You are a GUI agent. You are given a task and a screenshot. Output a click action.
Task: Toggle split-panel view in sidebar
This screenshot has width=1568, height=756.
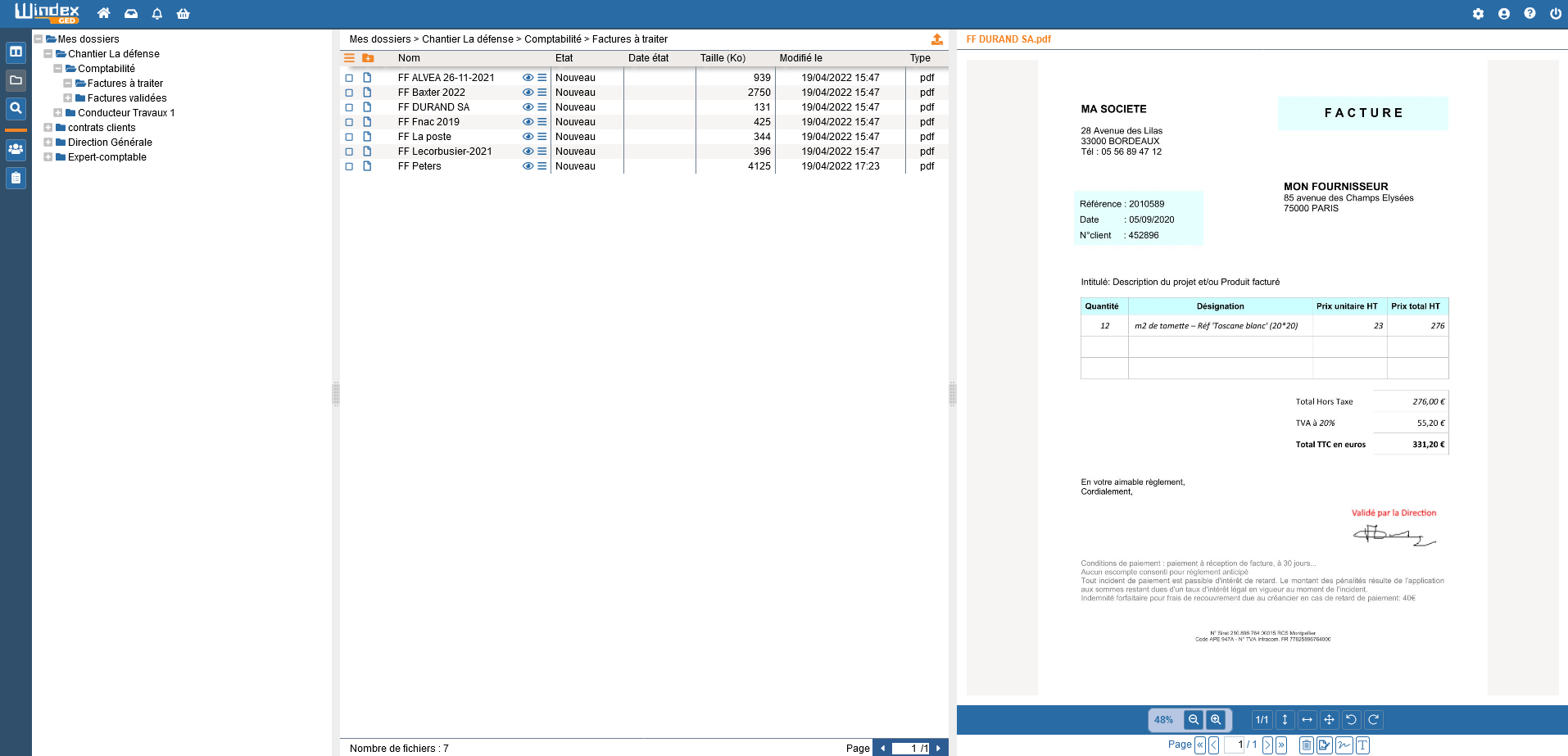(16, 52)
